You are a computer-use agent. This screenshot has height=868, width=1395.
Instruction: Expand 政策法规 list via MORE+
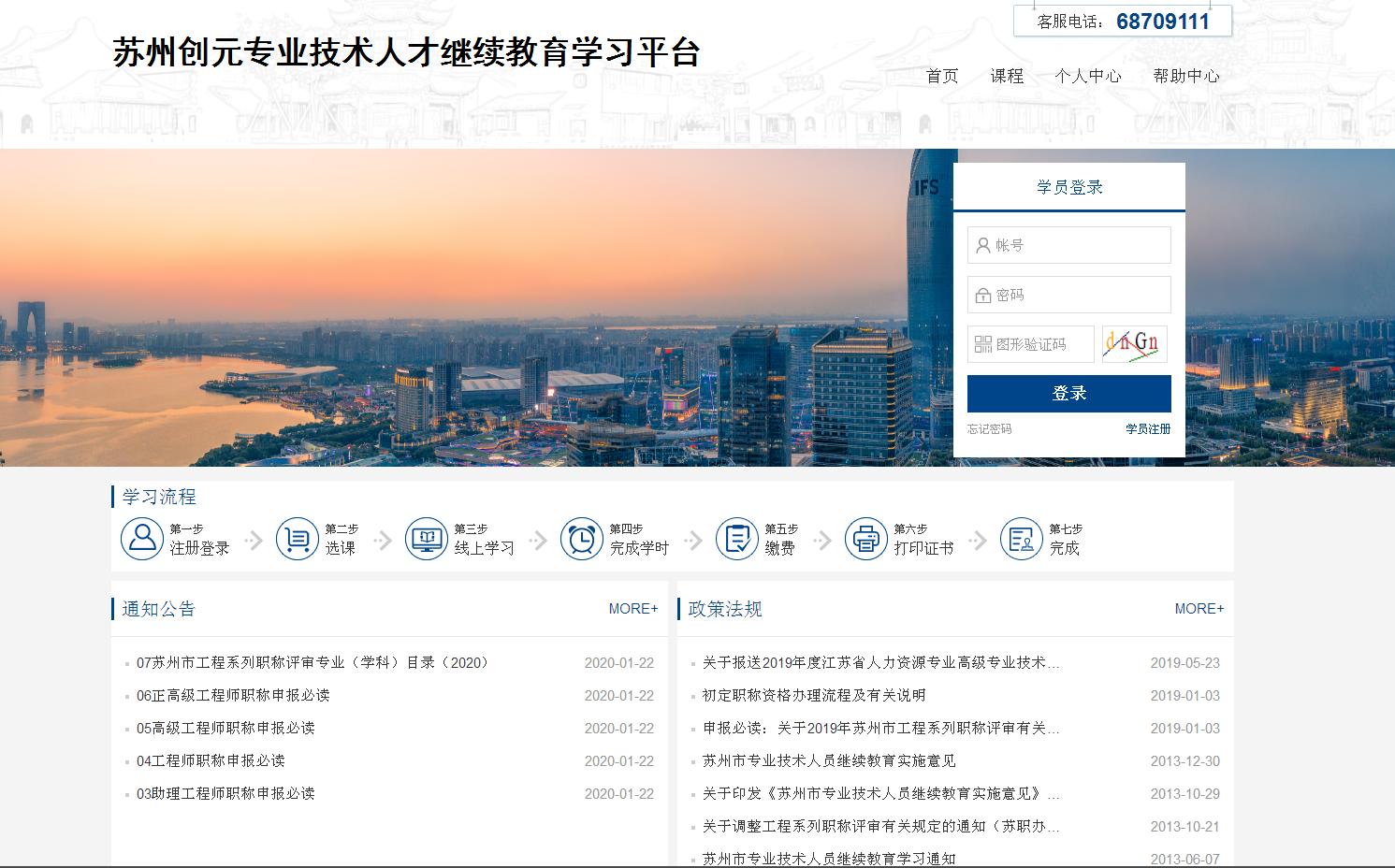point(1199,609)
